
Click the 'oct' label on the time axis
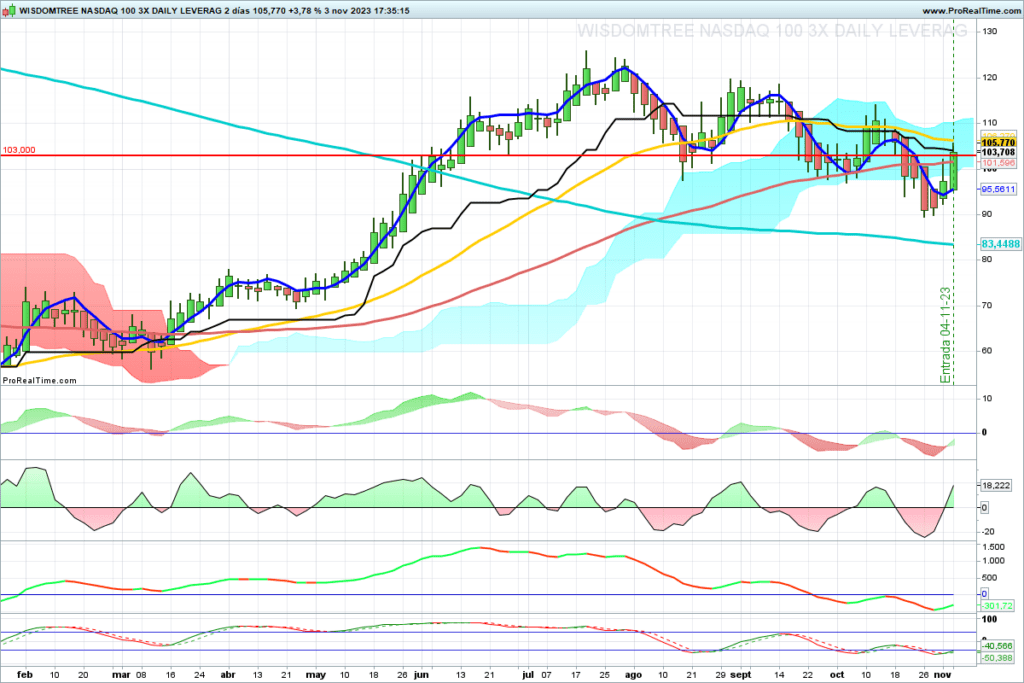point(837,675)
